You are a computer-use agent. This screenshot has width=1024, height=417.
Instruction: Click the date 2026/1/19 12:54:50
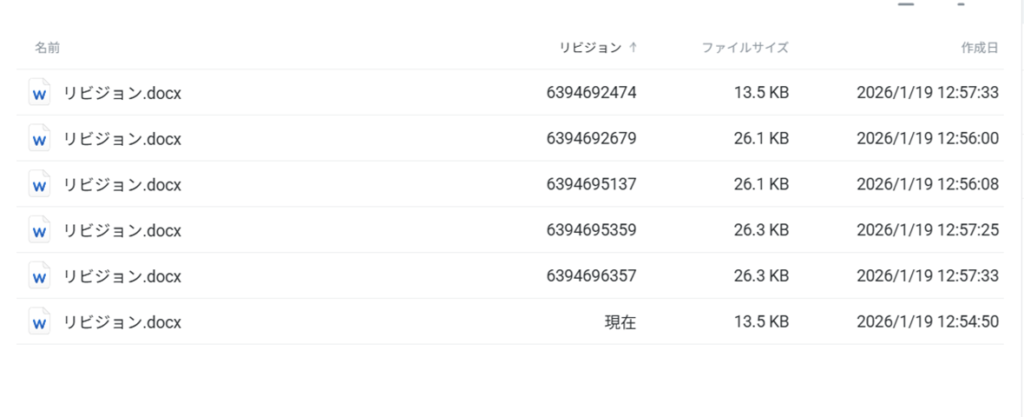pyautogui.click(x=927, y=322)
